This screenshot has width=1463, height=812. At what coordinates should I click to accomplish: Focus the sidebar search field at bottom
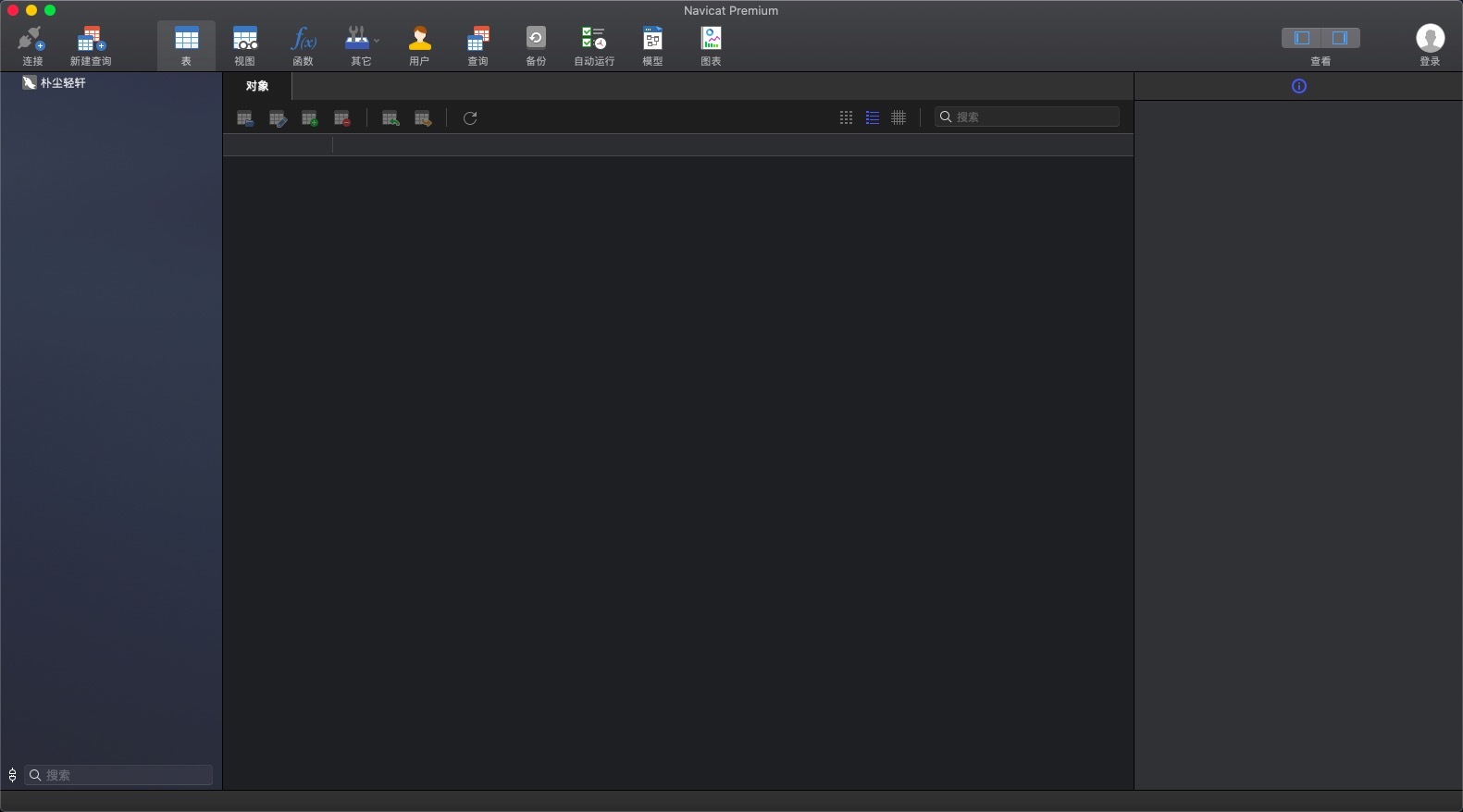coord(118,775)
